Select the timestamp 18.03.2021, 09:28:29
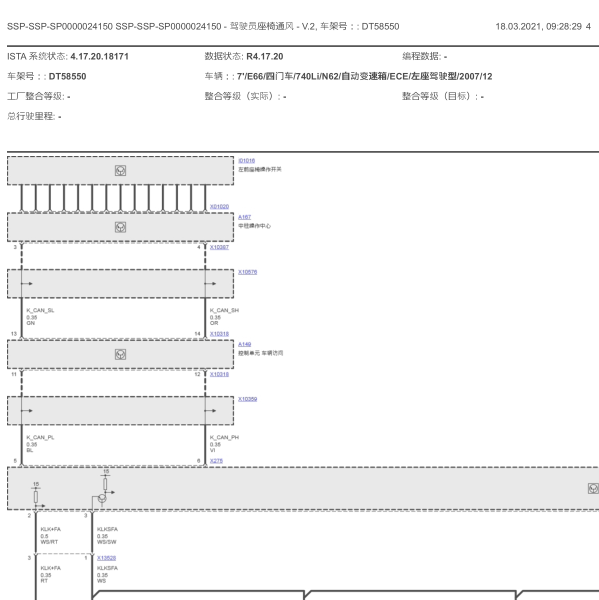 tap(539, 26)
